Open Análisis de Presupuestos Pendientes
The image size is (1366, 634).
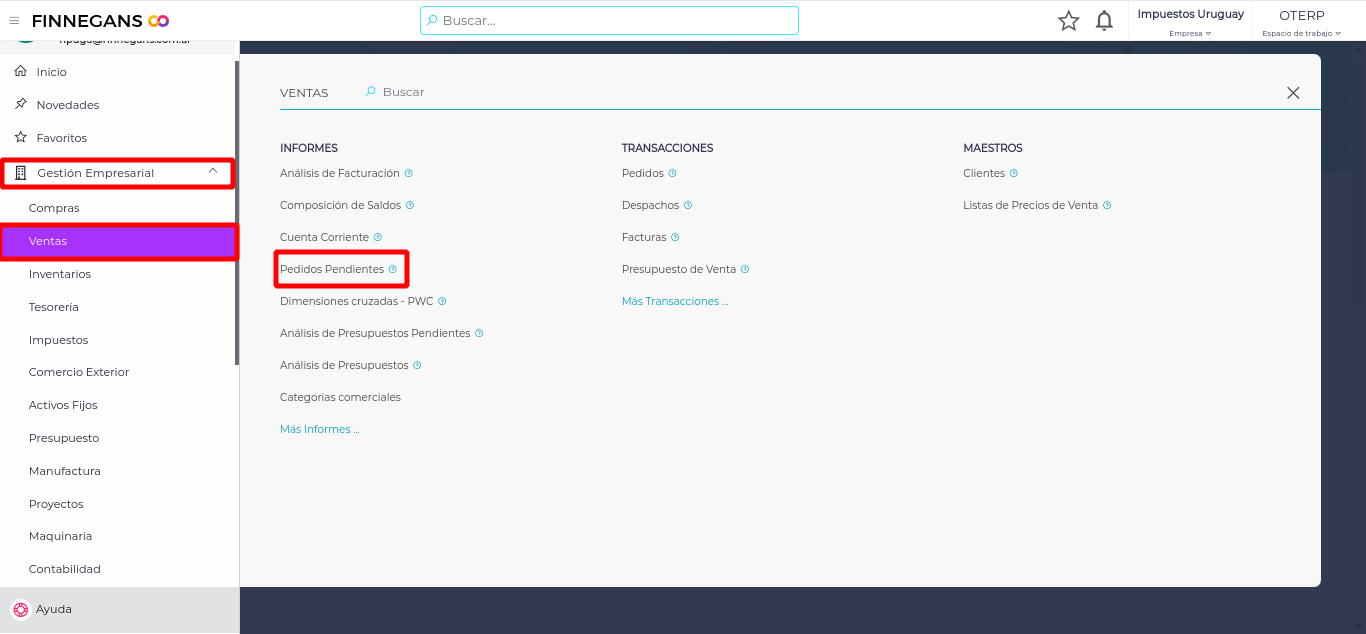coord(375,333)
